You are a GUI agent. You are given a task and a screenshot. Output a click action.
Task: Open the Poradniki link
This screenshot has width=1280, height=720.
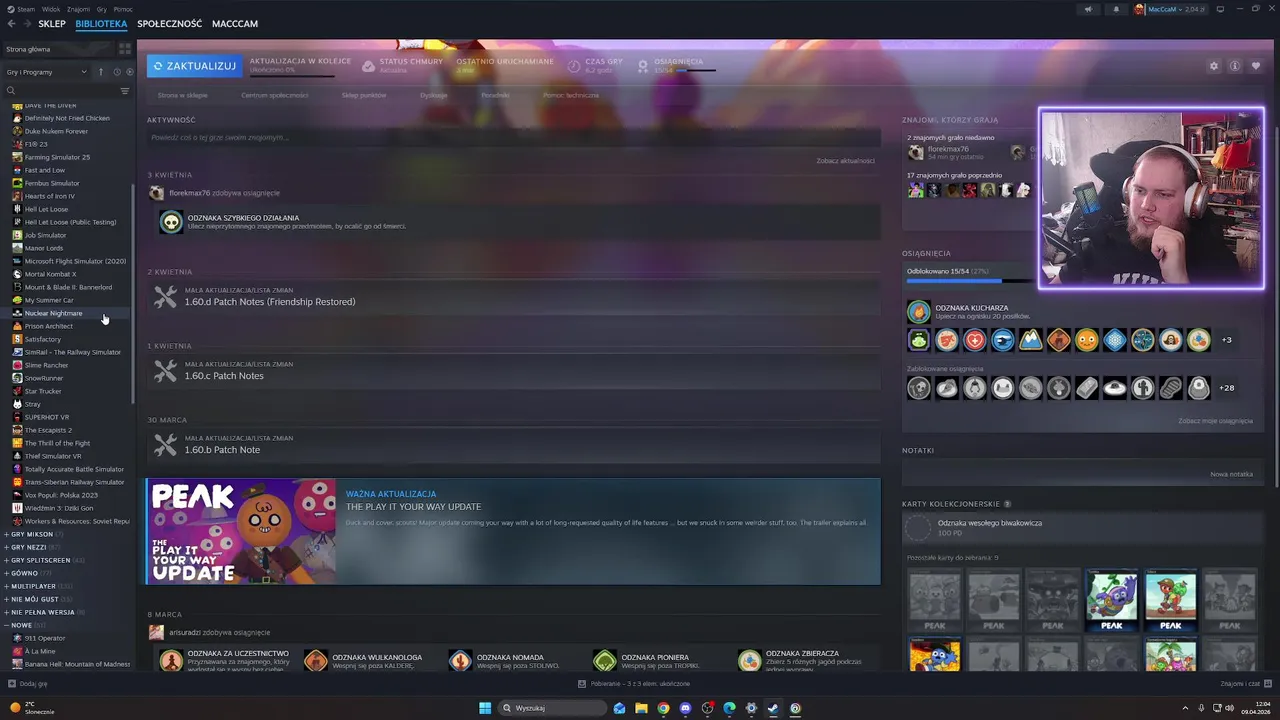495,95
